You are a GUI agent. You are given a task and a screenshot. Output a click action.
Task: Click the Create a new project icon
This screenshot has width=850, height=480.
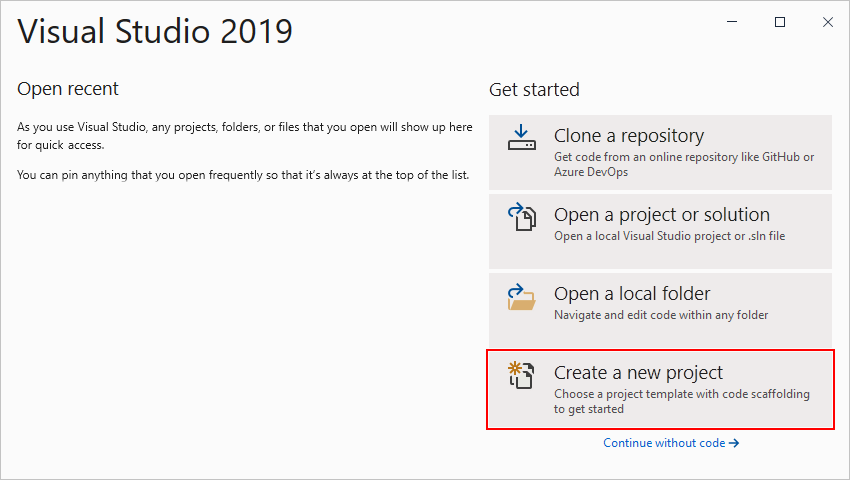click(522, 375)
